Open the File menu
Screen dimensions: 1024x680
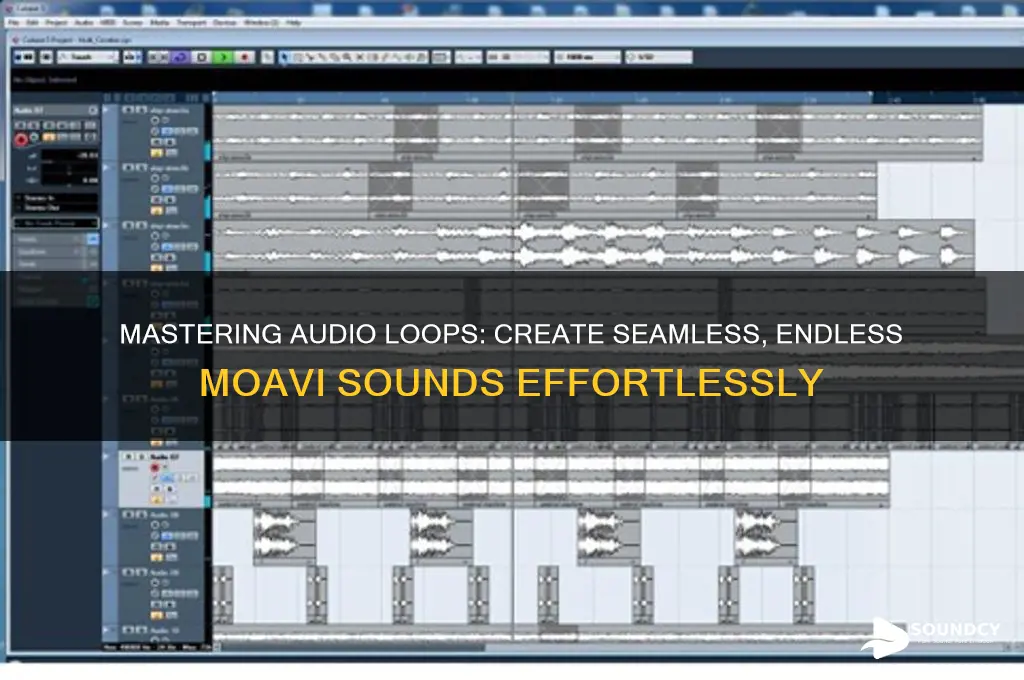(x=14, y=23)
